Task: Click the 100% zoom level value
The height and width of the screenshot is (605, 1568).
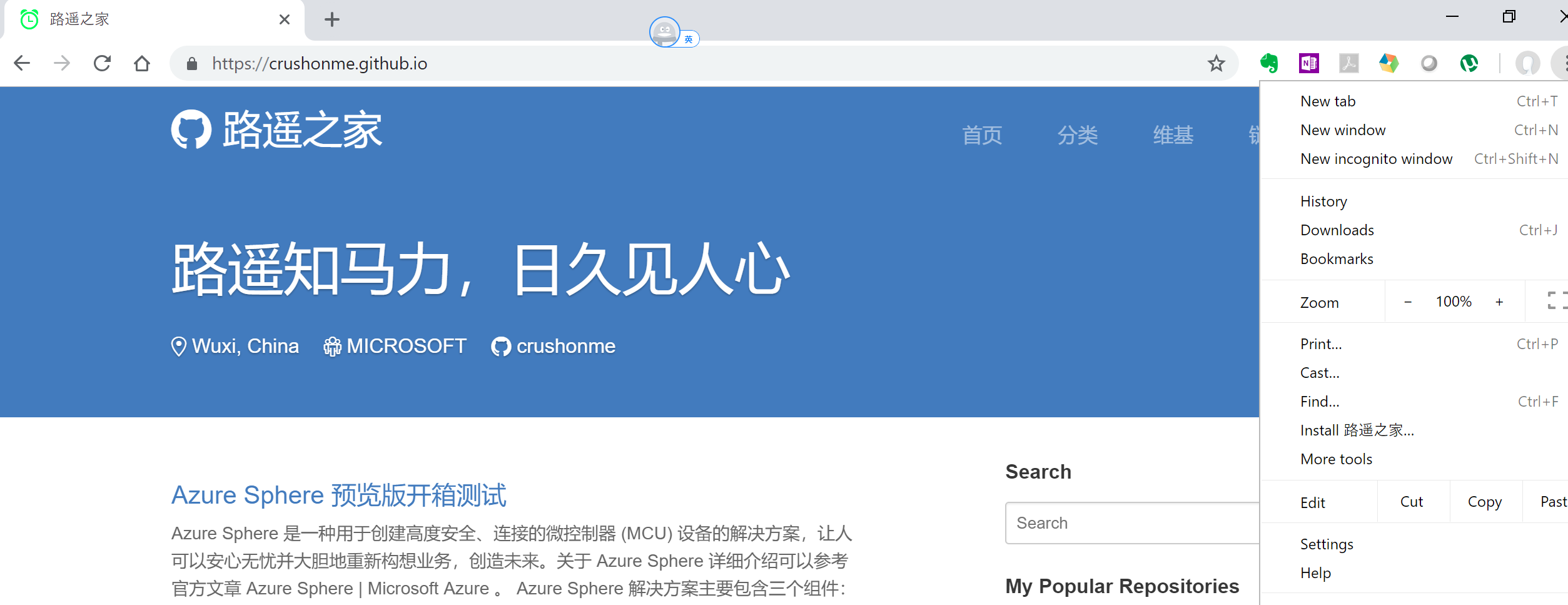Action: 1454,302
